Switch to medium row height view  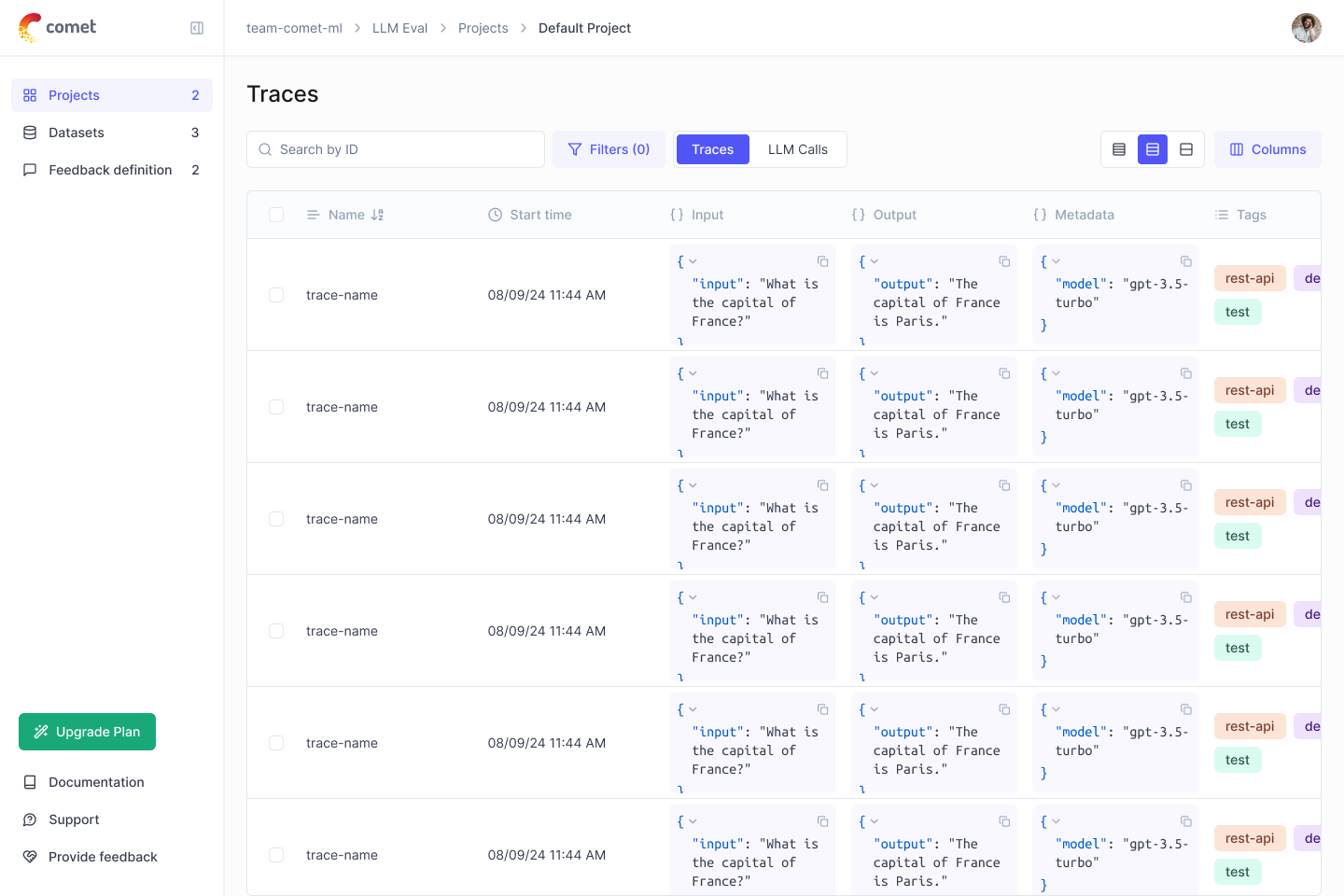tap(1153, 149)
